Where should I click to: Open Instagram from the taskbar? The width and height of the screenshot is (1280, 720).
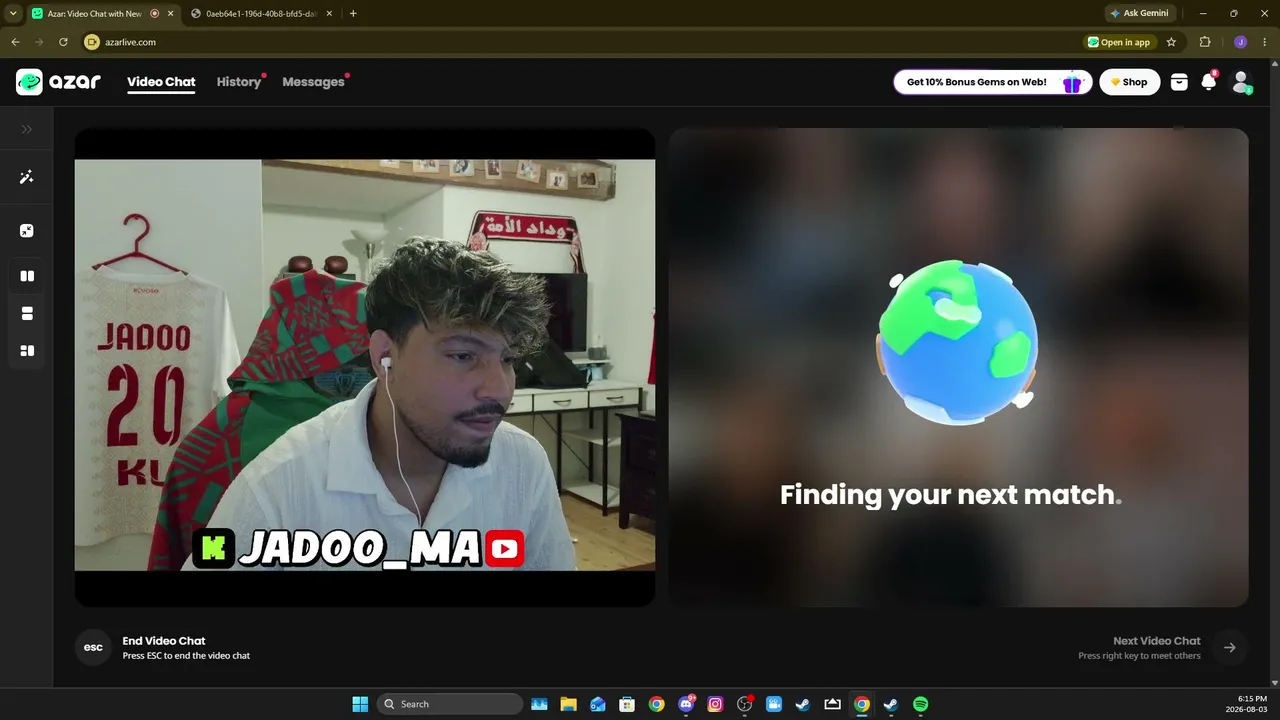click(x=715, y=704)
